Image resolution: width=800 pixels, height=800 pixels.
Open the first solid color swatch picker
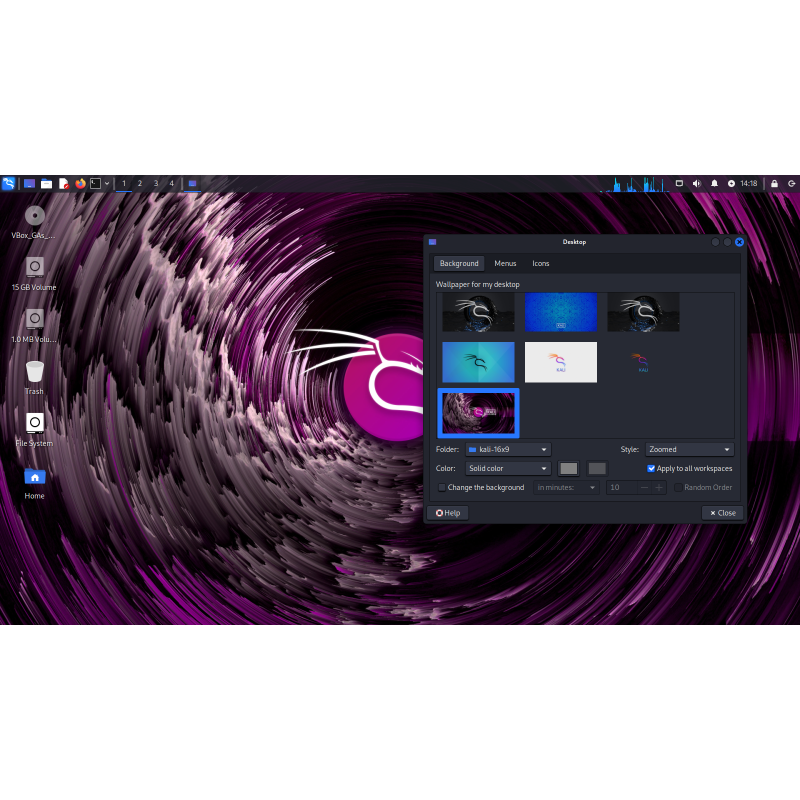568,468
